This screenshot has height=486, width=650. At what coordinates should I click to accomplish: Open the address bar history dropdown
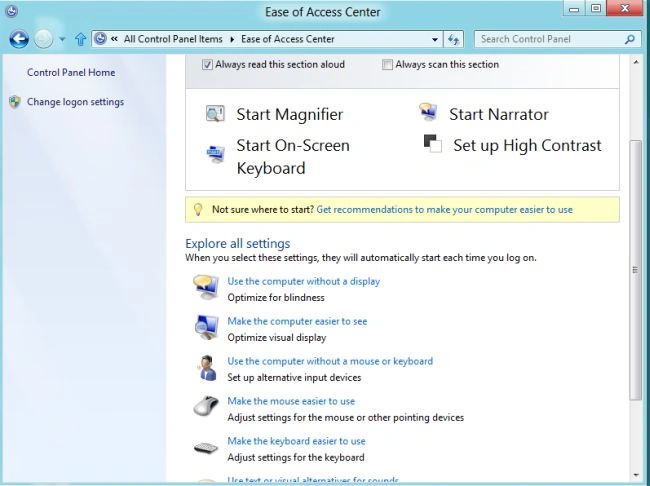click(x=434, y=39)
